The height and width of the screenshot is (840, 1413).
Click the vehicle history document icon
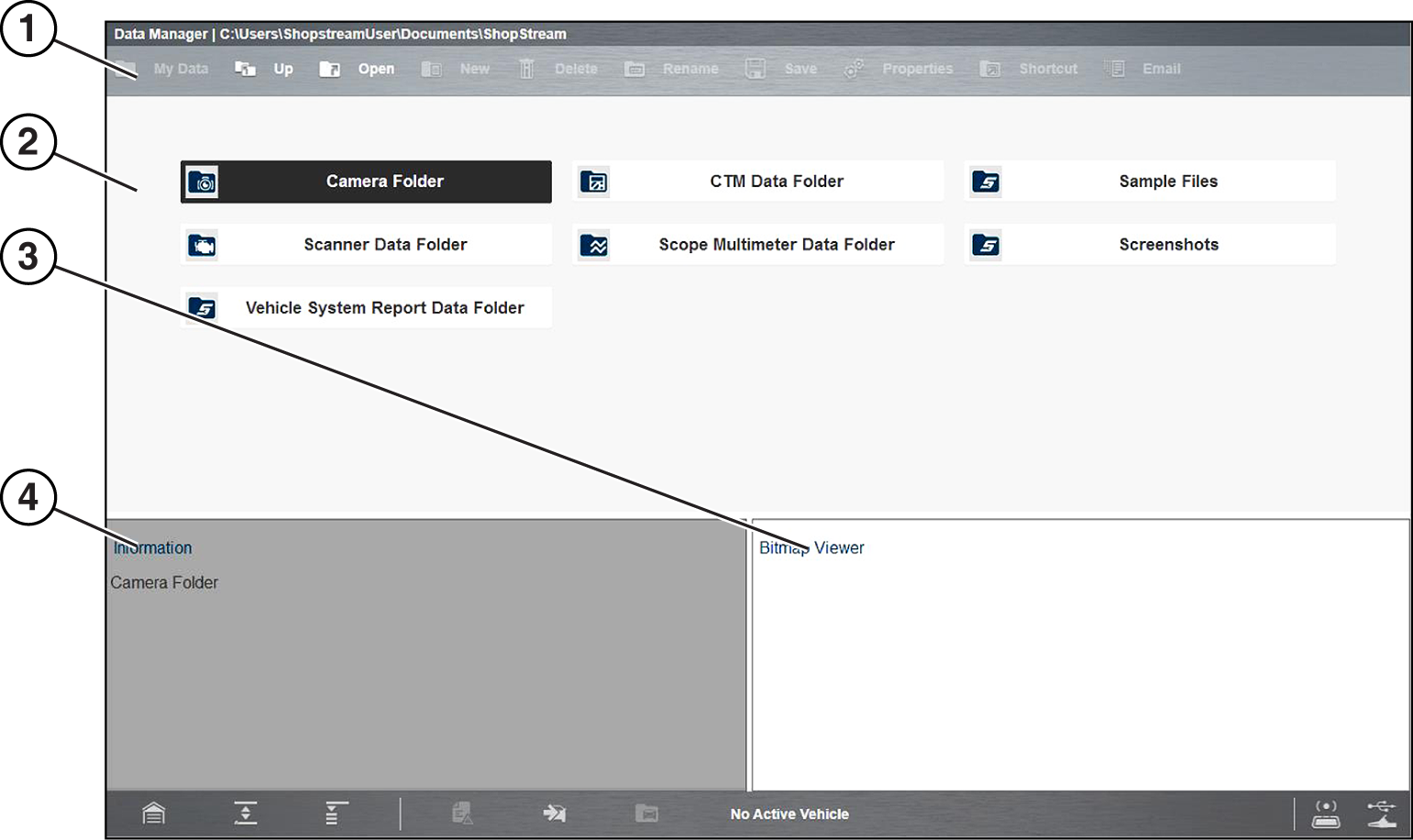[463, 813]
